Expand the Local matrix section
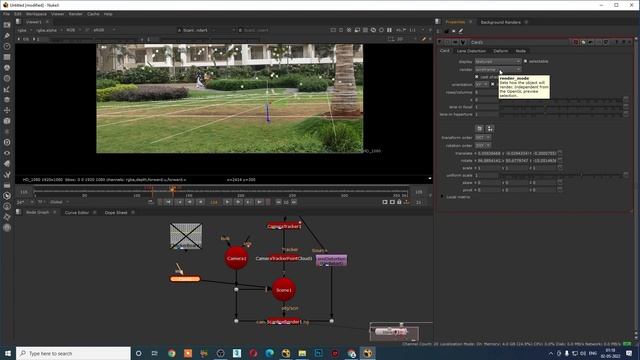Screen dimensions: 640x360 pos(442,197)
